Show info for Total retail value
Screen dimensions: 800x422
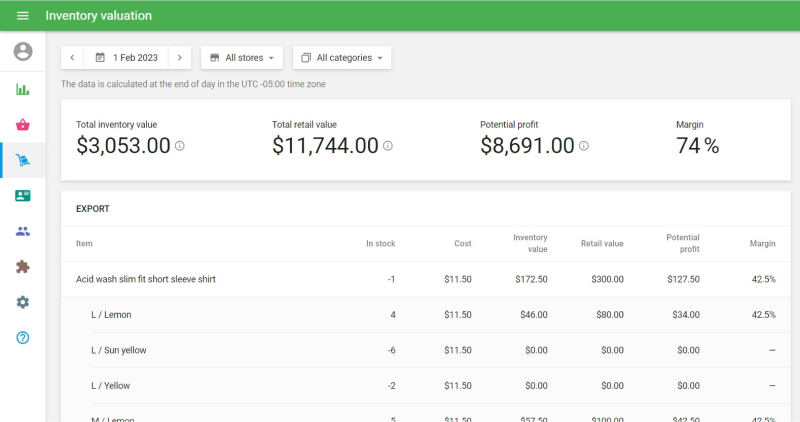coord(388,146)
